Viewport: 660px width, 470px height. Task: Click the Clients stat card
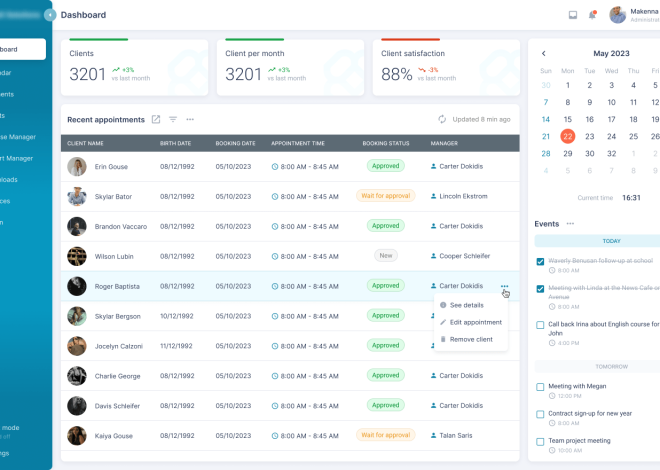(134, 67)
